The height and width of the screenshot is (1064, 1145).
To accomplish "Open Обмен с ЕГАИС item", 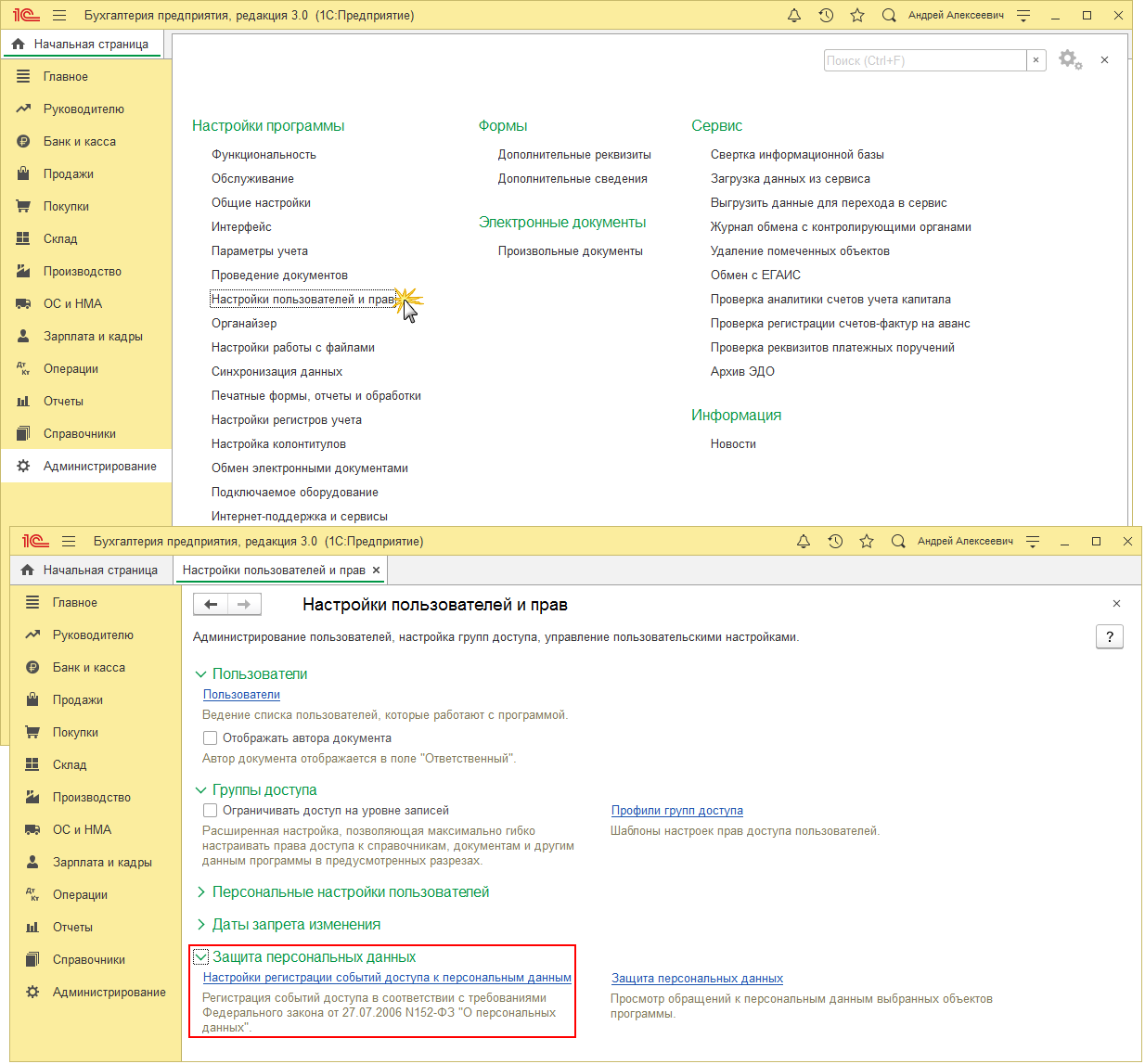I will pos(755,276).
